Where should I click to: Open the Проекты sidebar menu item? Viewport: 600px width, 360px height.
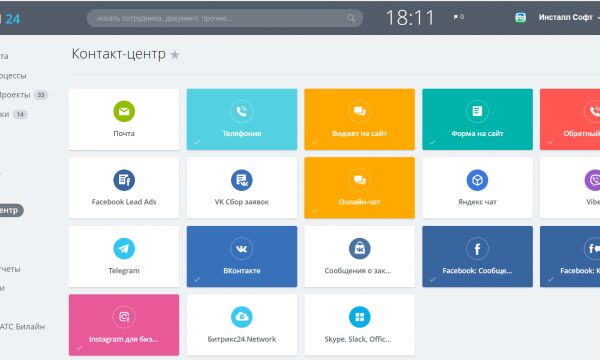15,95
